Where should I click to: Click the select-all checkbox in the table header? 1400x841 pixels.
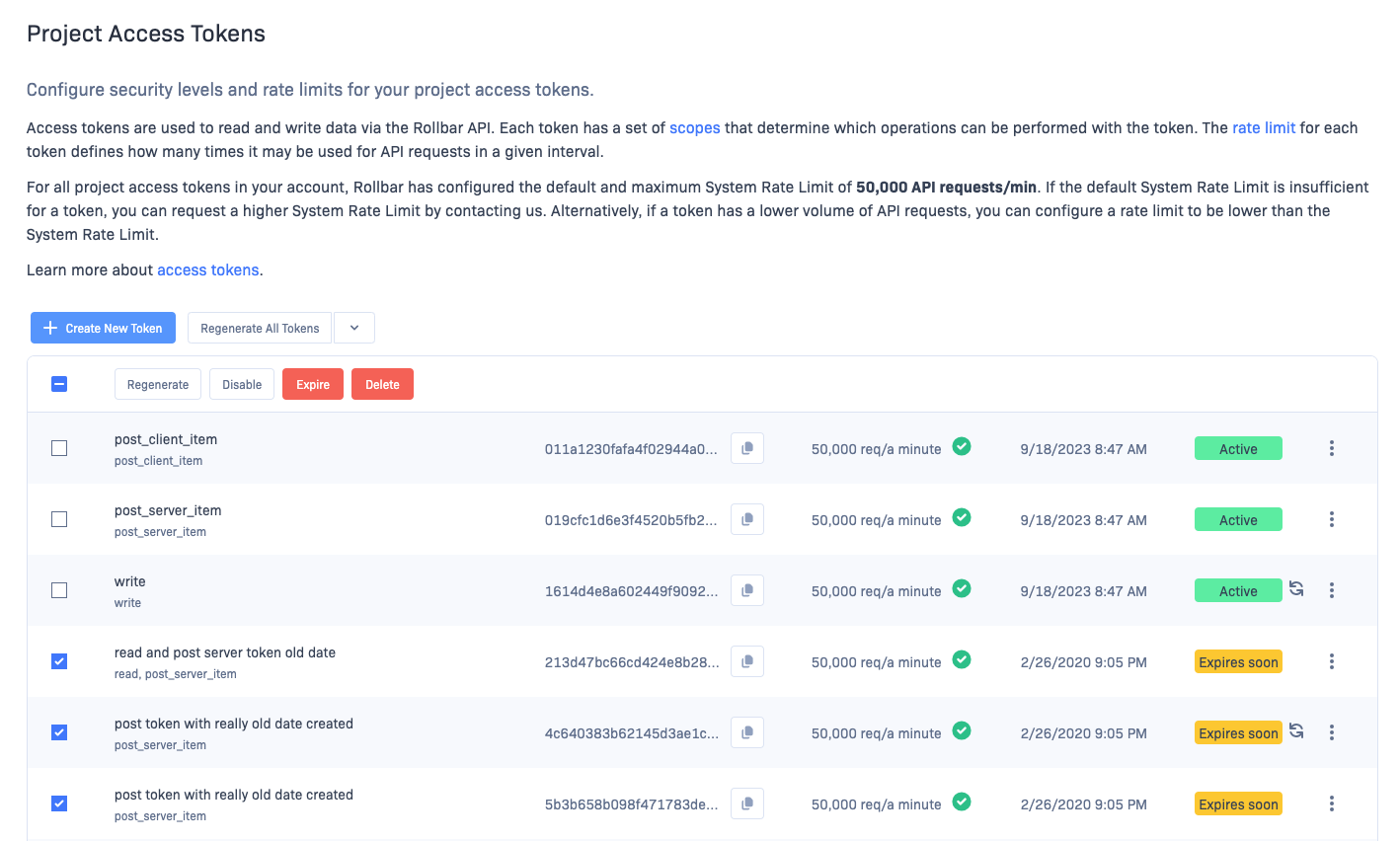[x=58, y=383]
